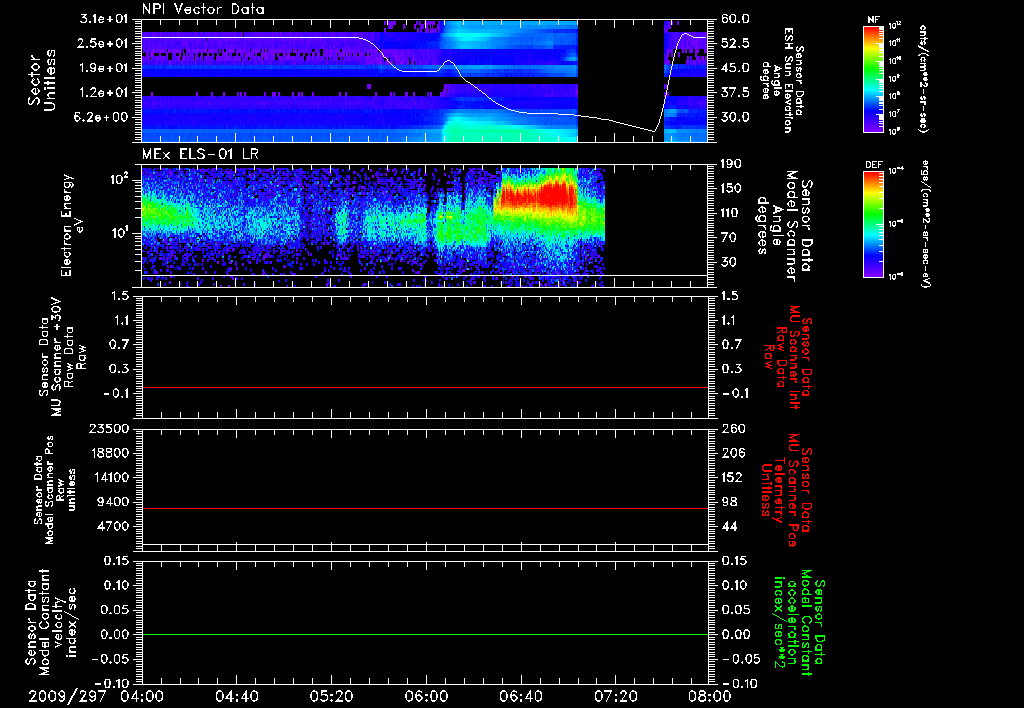This screenshot has width=1024, height=708.
Task: Click the 05:20 time axis label
Action: click(x=331, y=696)
